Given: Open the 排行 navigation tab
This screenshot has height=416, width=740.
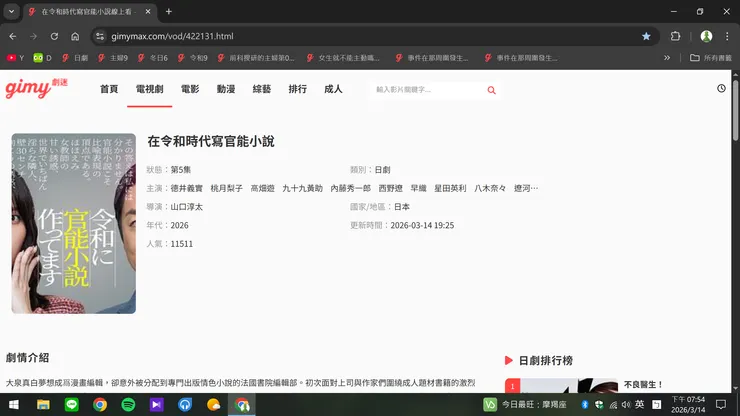Looking at the screenshot, I should point(298,89).
